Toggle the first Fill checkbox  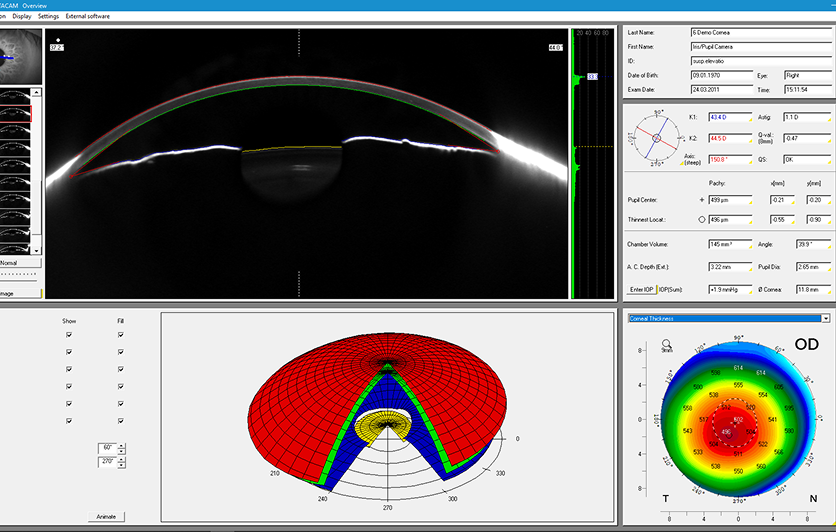[120, 335]
